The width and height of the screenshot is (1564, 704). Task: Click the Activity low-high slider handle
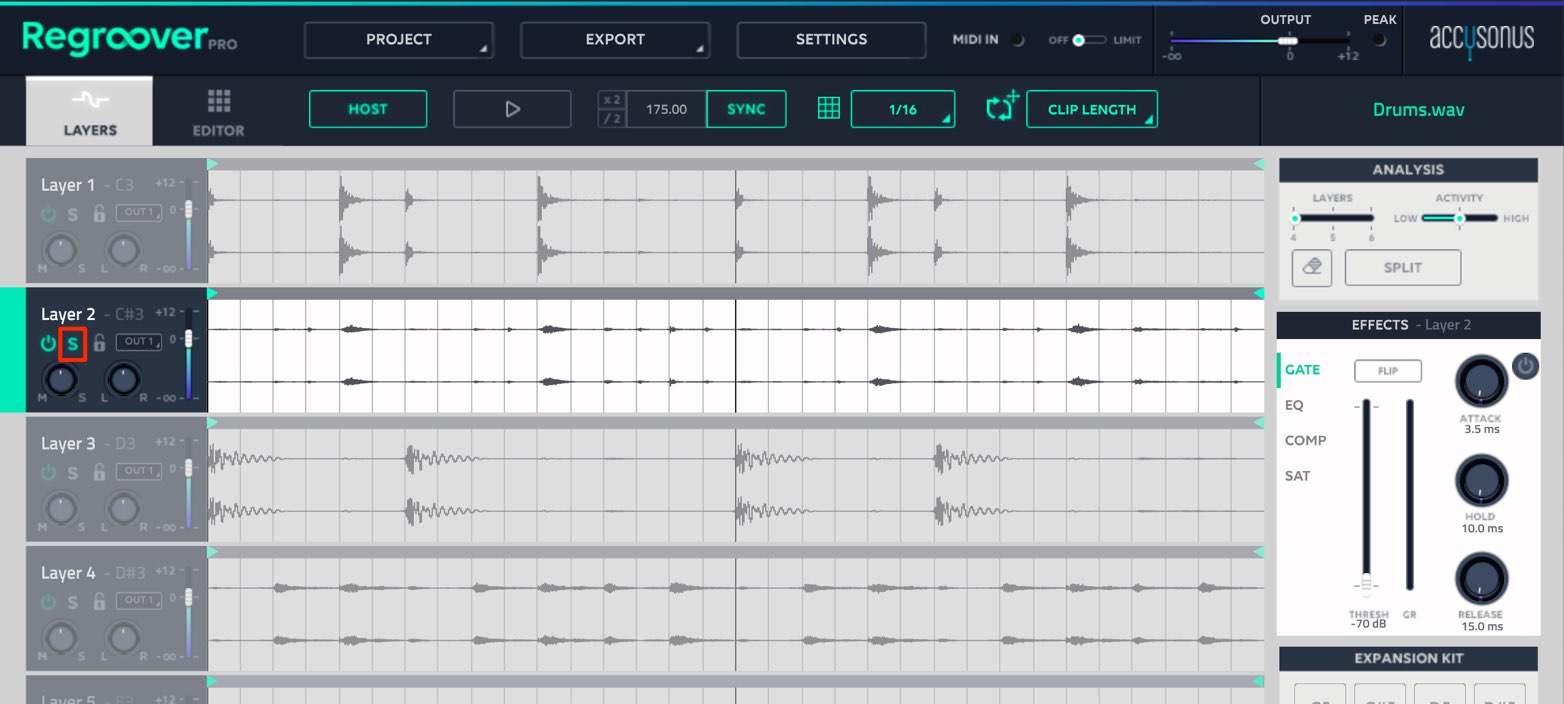pyautogui.click(x=1459, y=218)
